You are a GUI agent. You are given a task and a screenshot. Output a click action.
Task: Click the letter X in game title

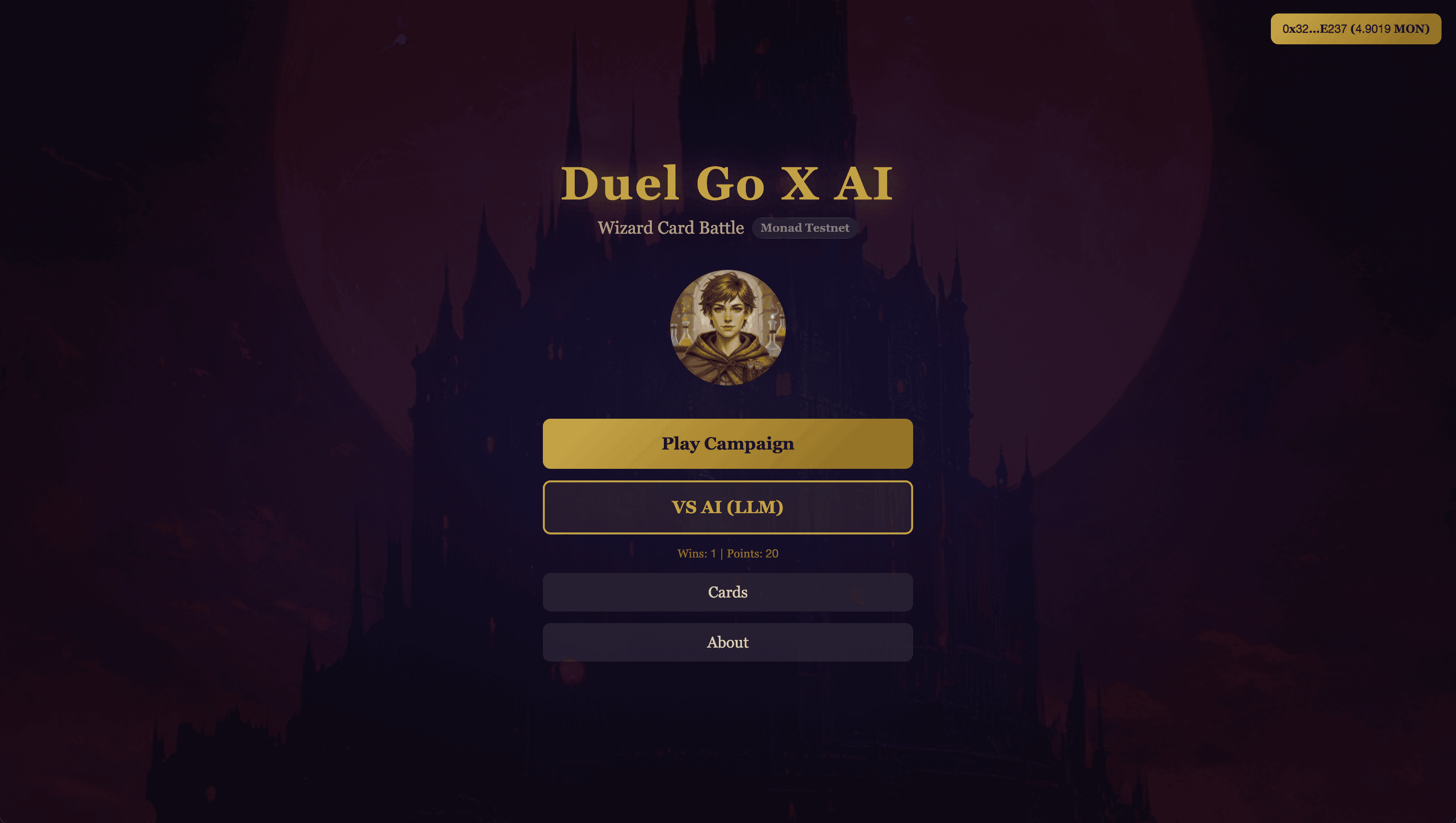tap(800, 184)
